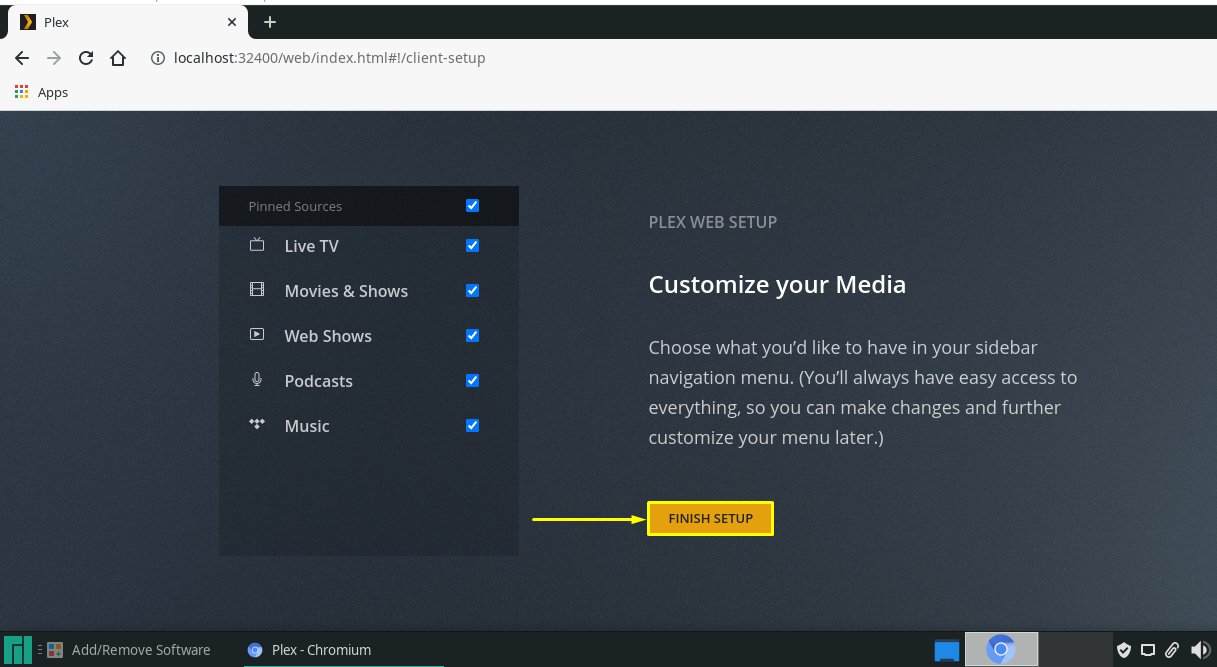Uncheck the Live TV checkbox
The width and height of the screenshot is (1217, 667).
pos(473,246)
